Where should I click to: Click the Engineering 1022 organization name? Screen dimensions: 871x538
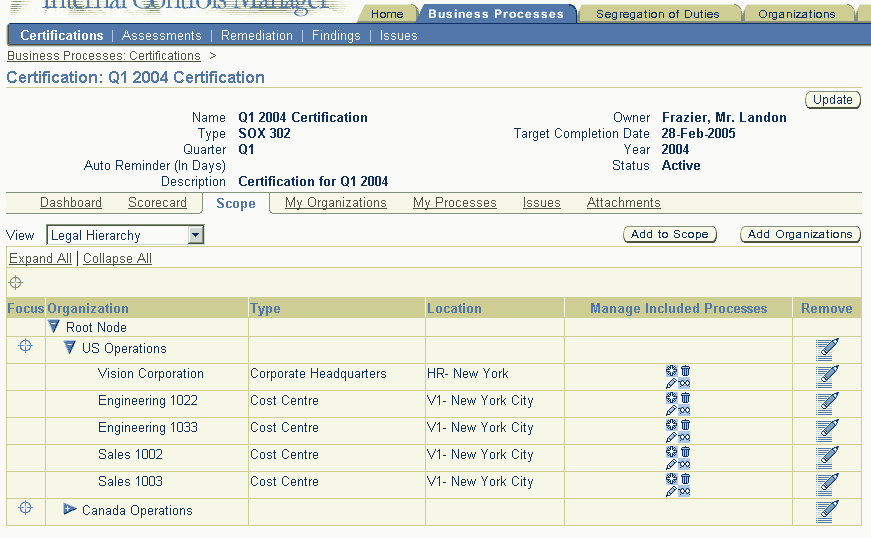148,401
